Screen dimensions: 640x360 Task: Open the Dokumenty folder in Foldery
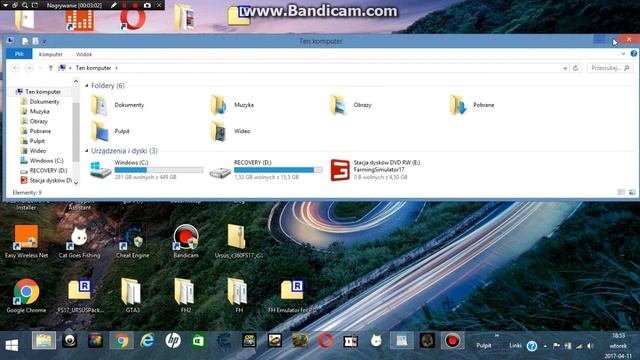pos(118,105)
